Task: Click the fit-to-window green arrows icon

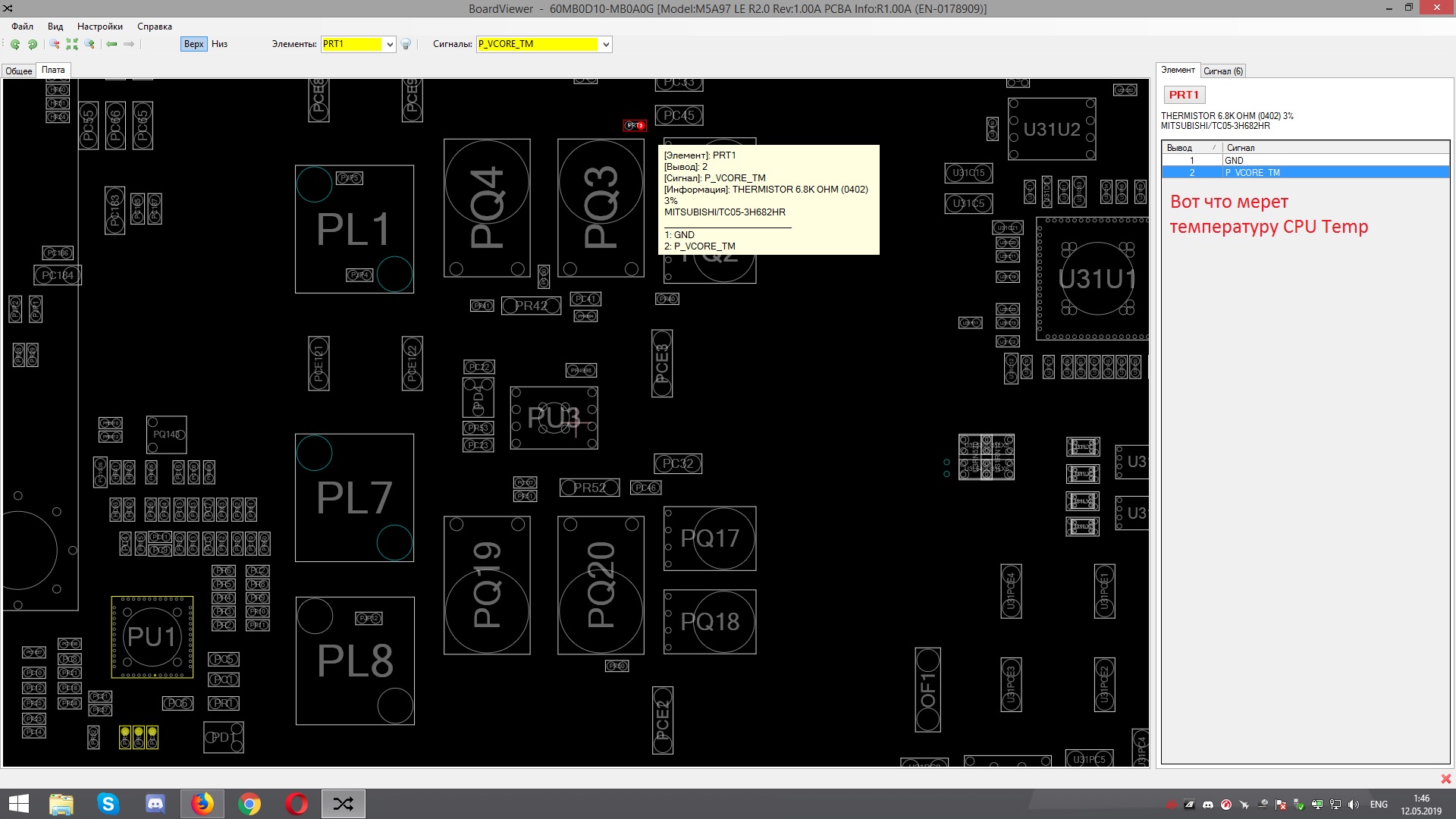Action: [72, 44]
